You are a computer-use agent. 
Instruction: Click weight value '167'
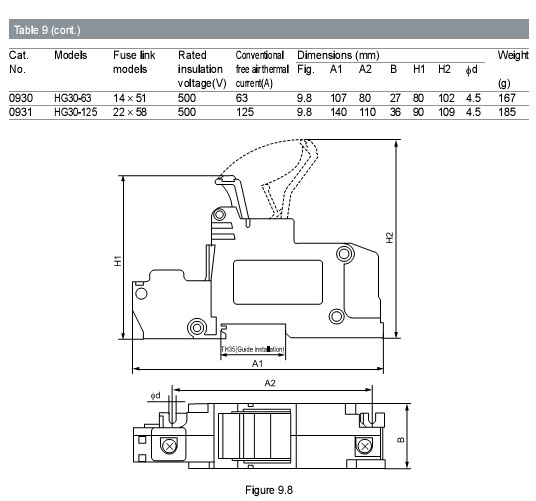pos(507,98)
